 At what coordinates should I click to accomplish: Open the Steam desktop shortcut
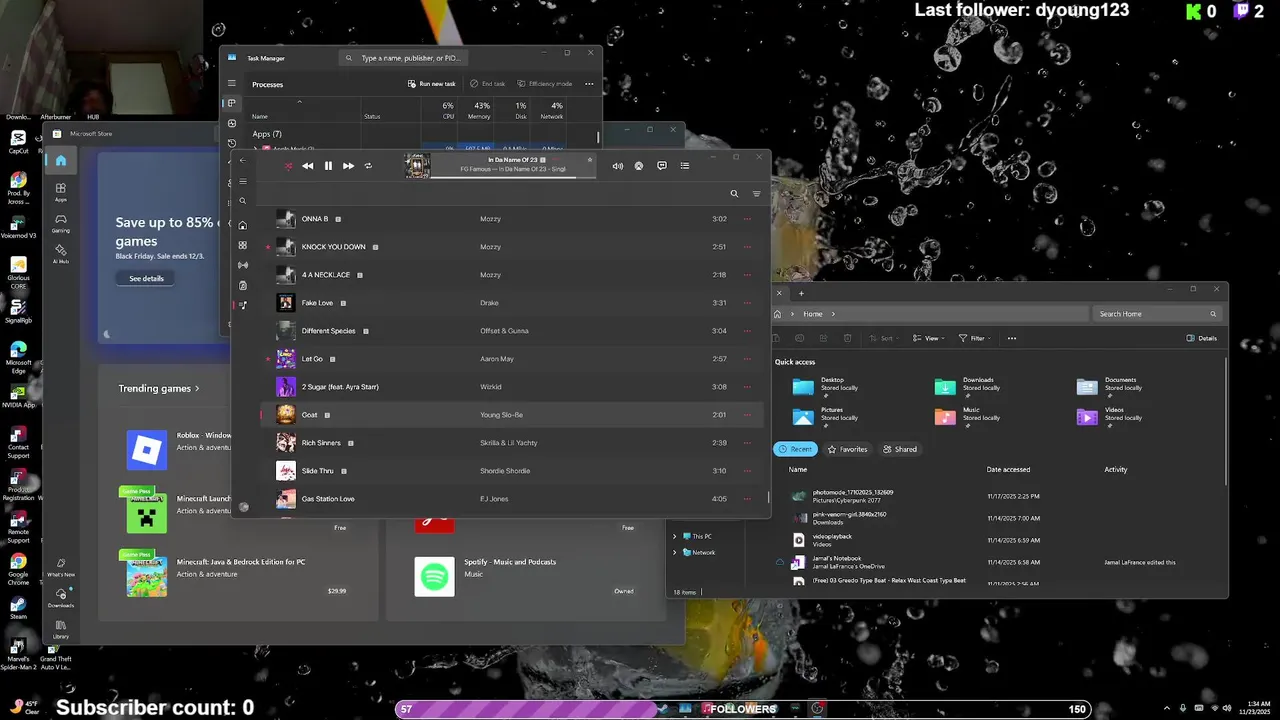[x=18, y=607]
